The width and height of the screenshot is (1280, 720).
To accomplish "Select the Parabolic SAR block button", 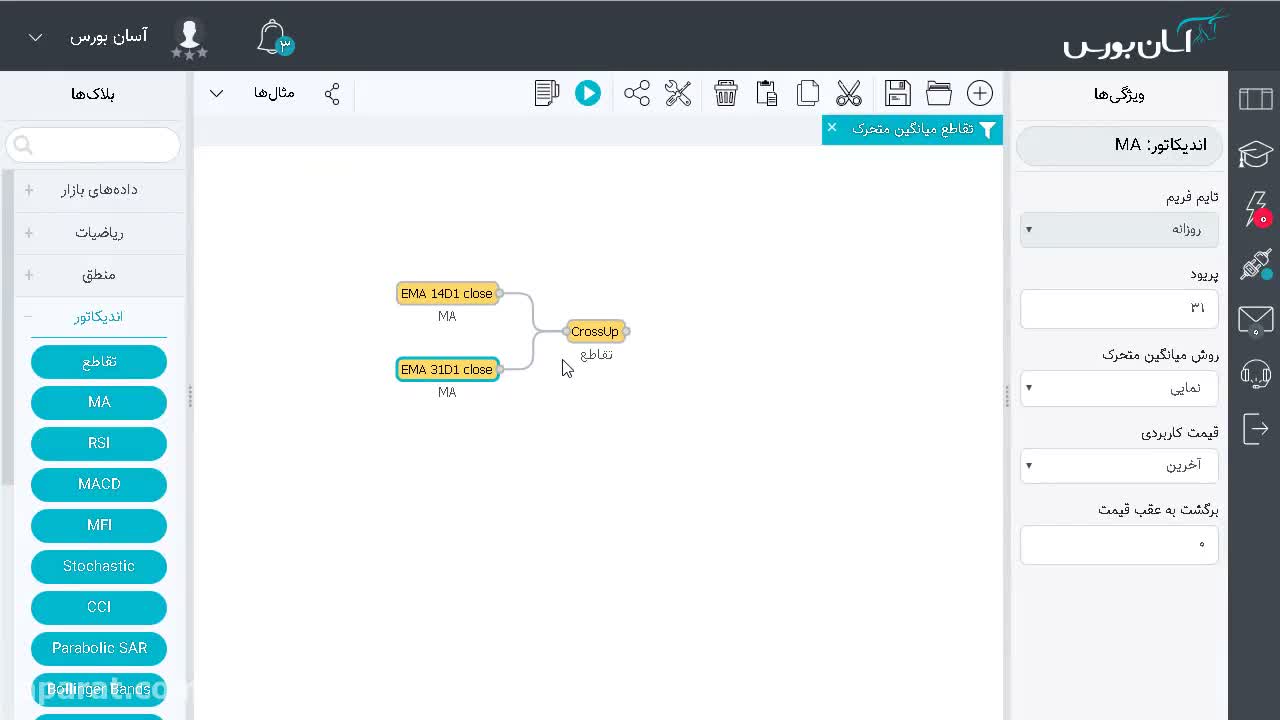I will click(99, 648).
